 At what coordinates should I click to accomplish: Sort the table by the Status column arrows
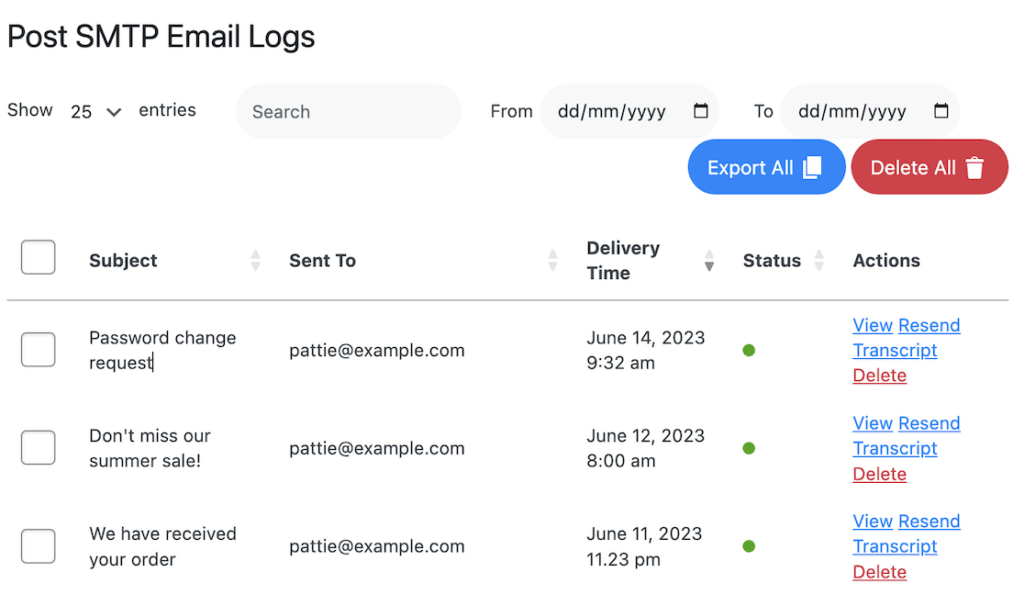point(820,260)
